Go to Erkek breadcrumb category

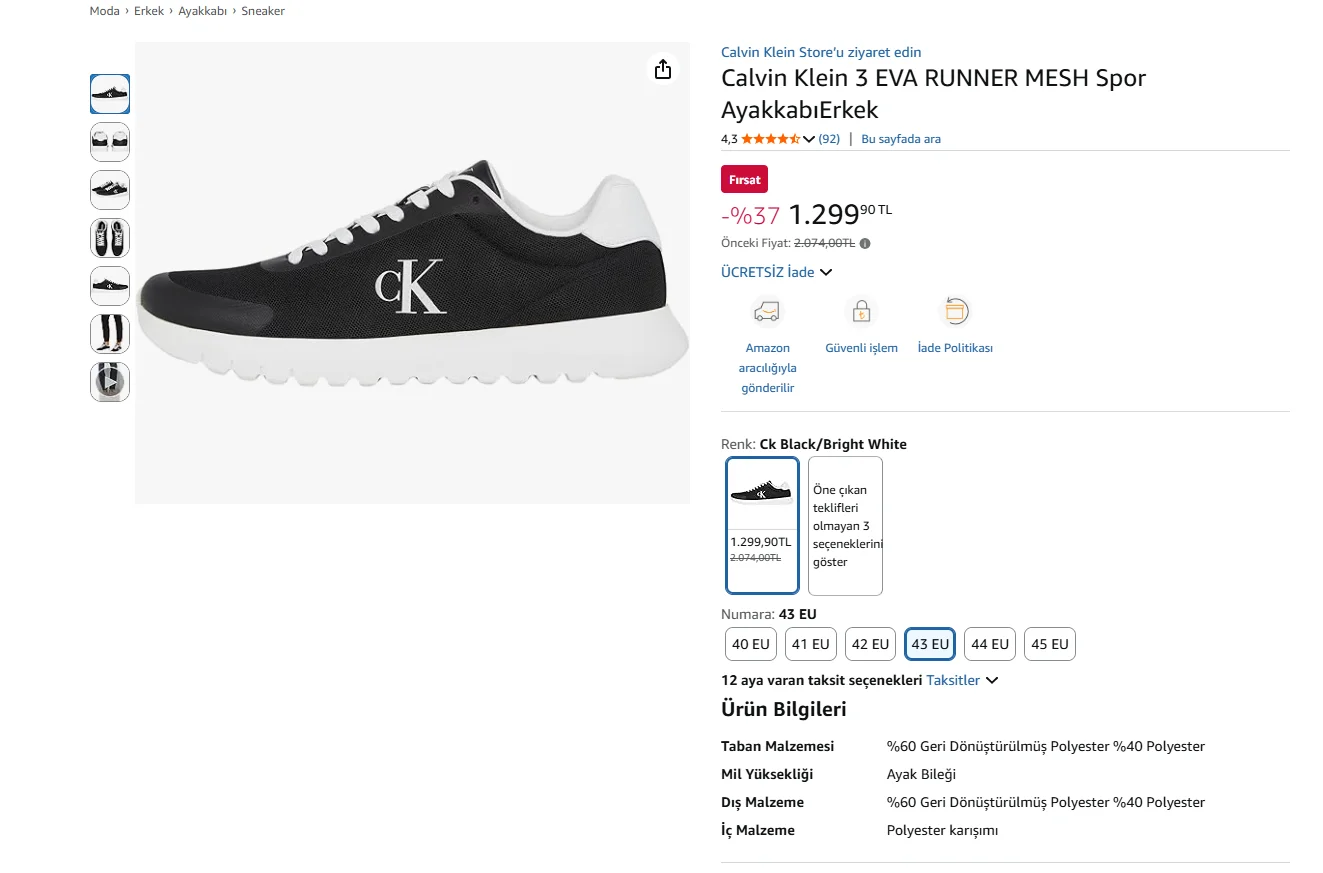(149, 11)
